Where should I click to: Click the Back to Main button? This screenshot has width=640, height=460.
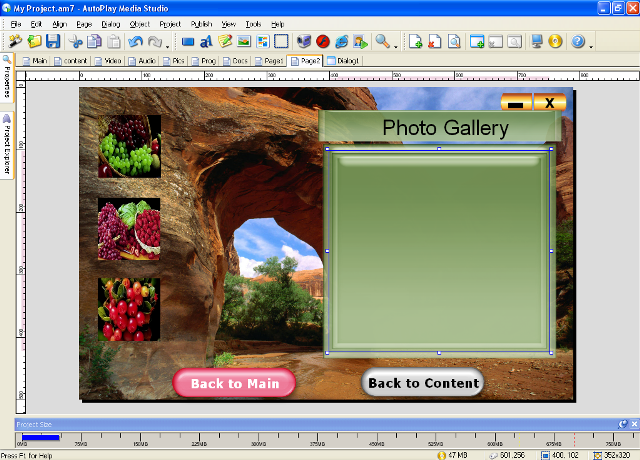click(x=234, y=383)
